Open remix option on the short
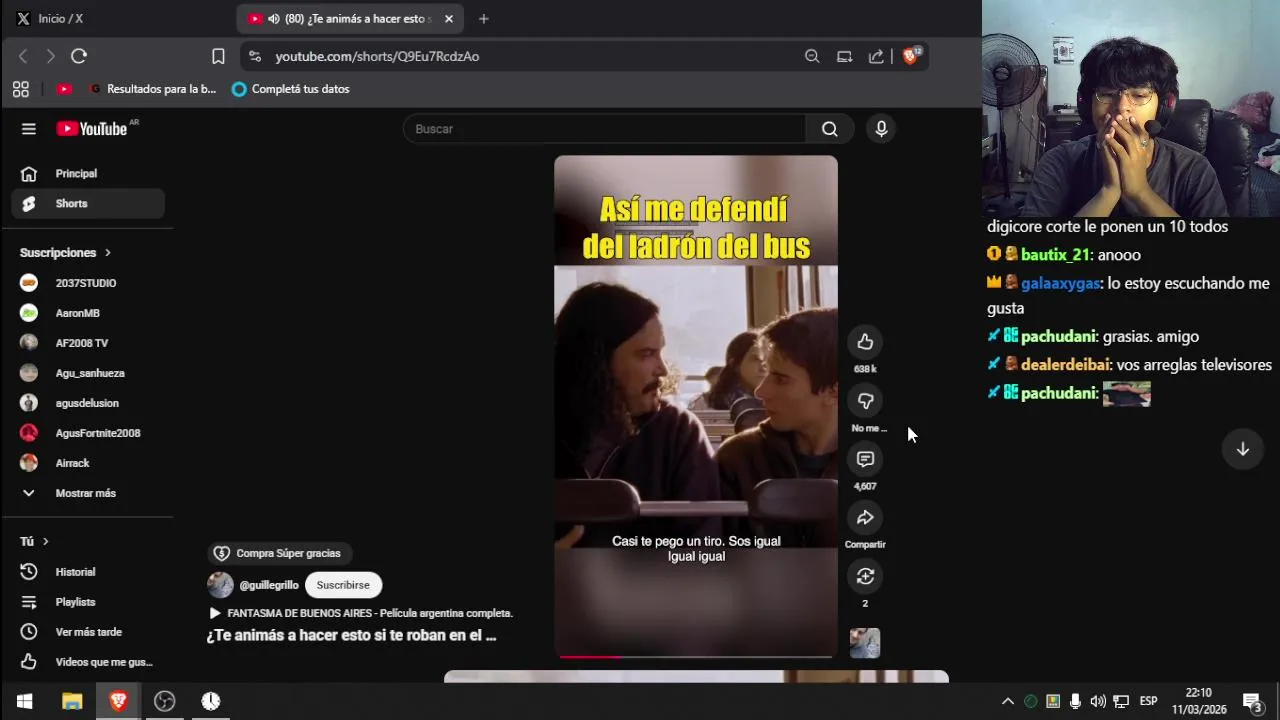The width and height of the screenshot is (1280, 720). click(x=865, y=576)
